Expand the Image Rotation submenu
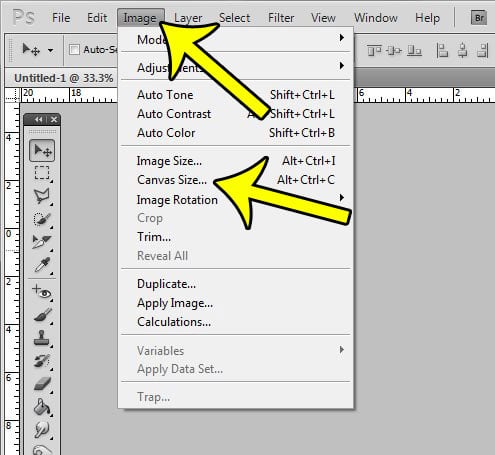495x455 pixels. pyautogui.click(x=235, y=200)
